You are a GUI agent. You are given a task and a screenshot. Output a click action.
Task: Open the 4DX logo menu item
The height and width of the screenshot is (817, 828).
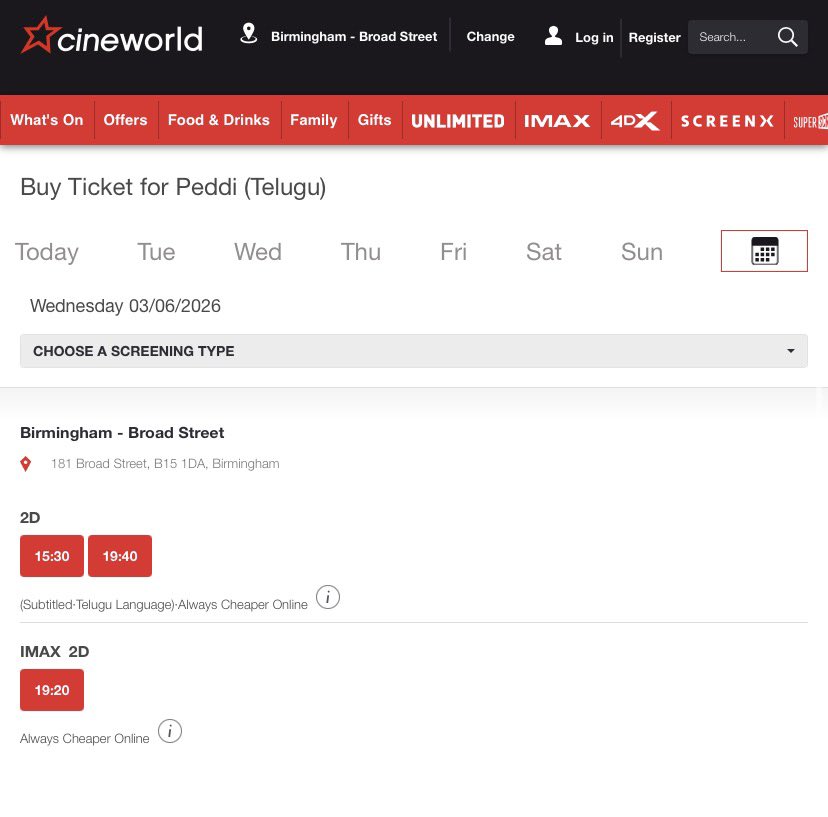coord(635,121)
